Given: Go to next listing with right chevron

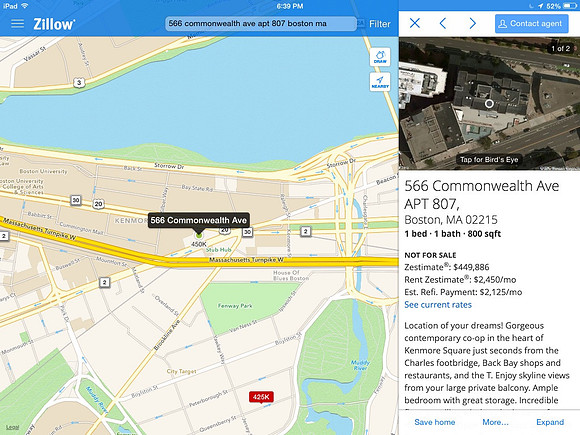Looking at the screenshot, I should (472, 23).
